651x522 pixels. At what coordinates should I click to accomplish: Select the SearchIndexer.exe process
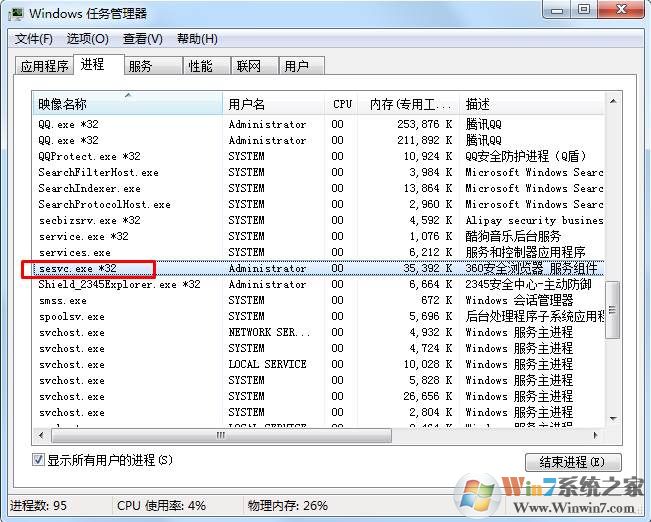[x=318, y=188]
